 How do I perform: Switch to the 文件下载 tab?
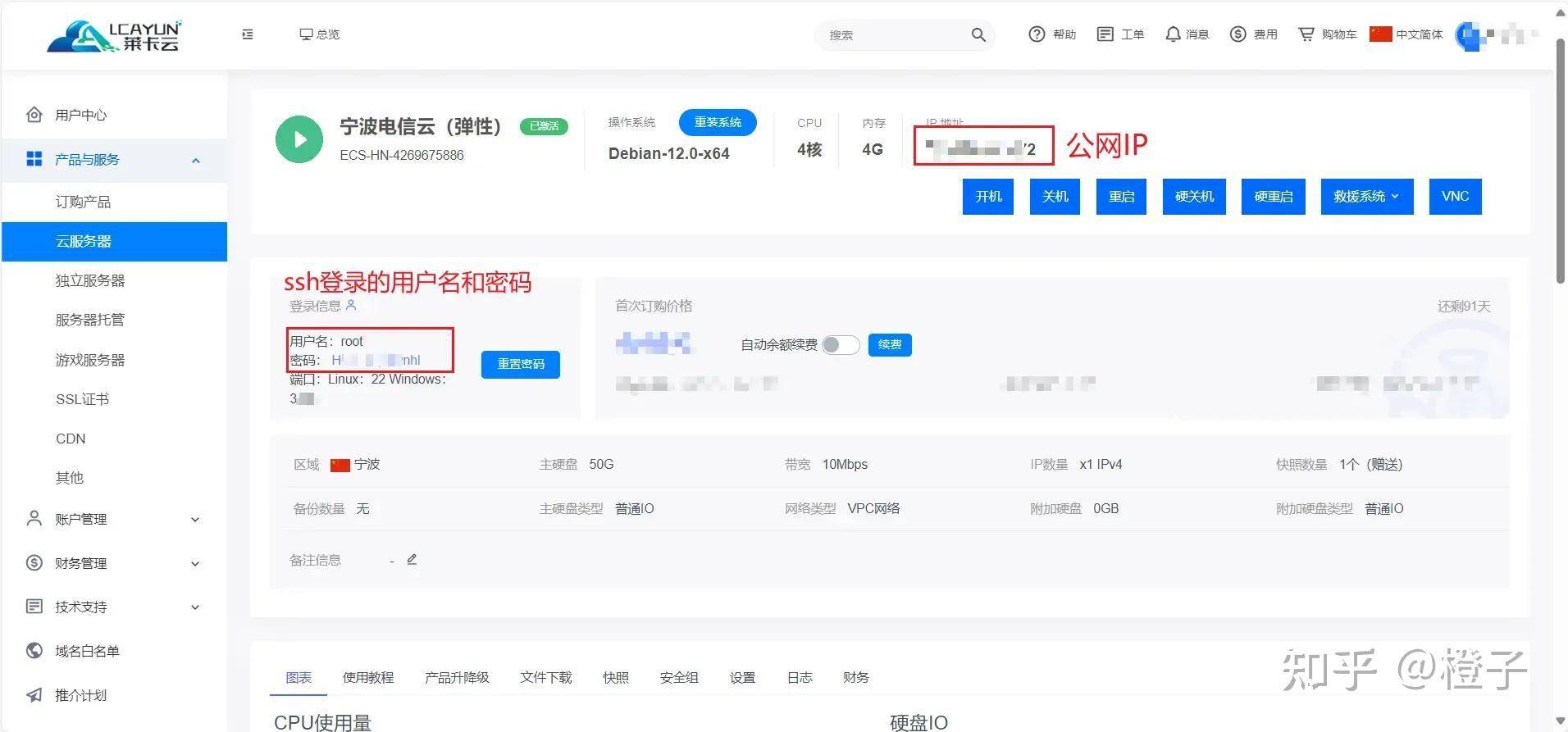[x=545, y=677]
